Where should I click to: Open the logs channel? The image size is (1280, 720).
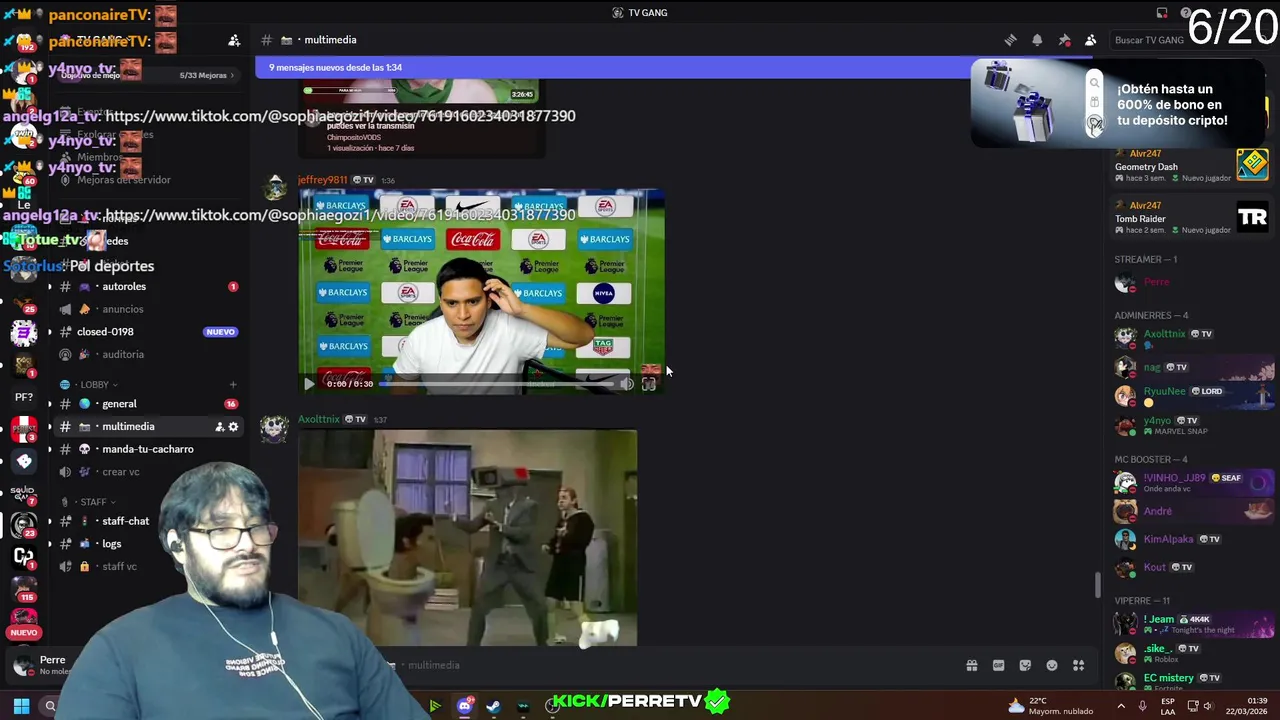tap(111, 544)
